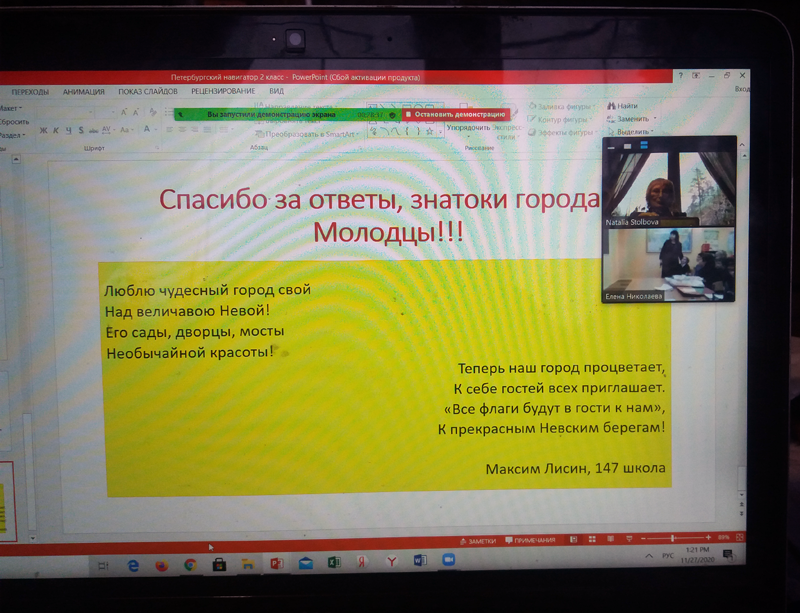This screenshot has width=800, height=613.
Task: Stop screen sharing with Остановить демонстрацию
Action: 456,114
